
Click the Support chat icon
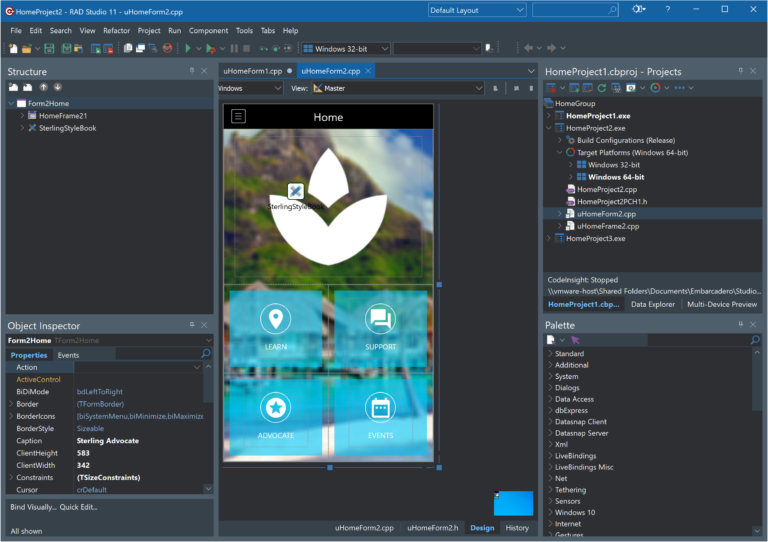click(380, 319)
